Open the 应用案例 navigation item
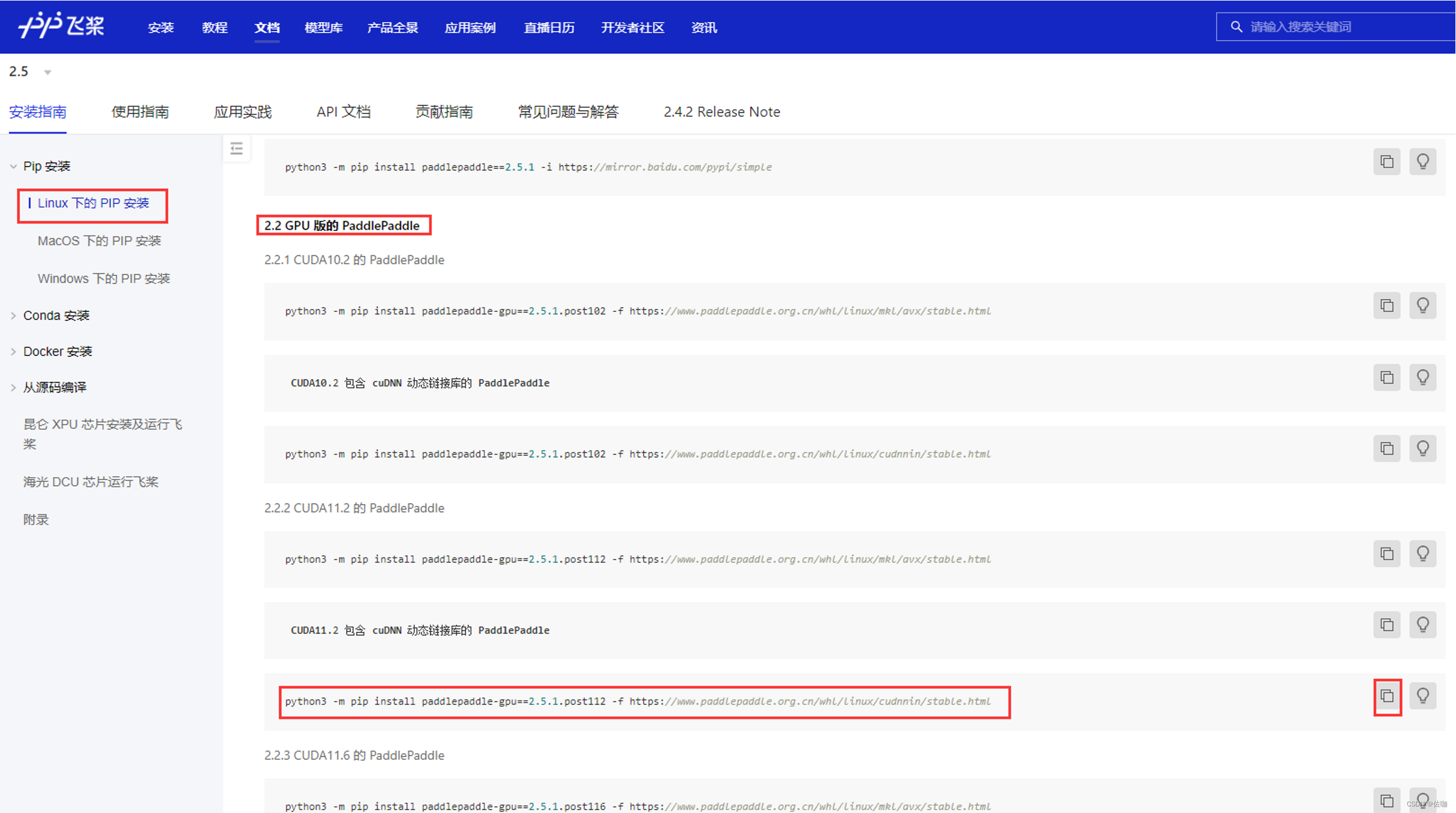 470,28
